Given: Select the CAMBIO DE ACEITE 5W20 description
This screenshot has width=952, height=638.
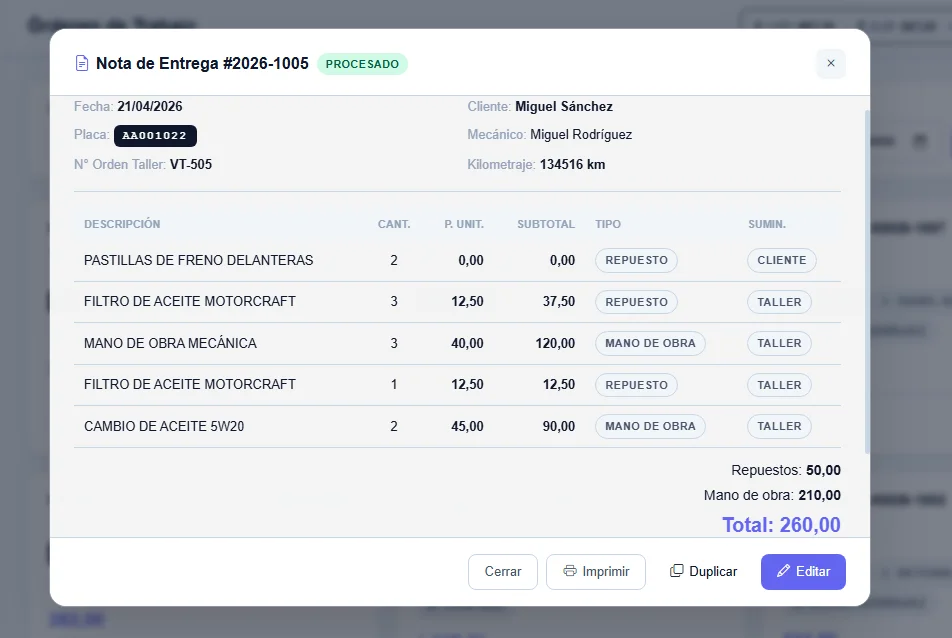Looking at the screenshot, I should (x=164, y=426).
